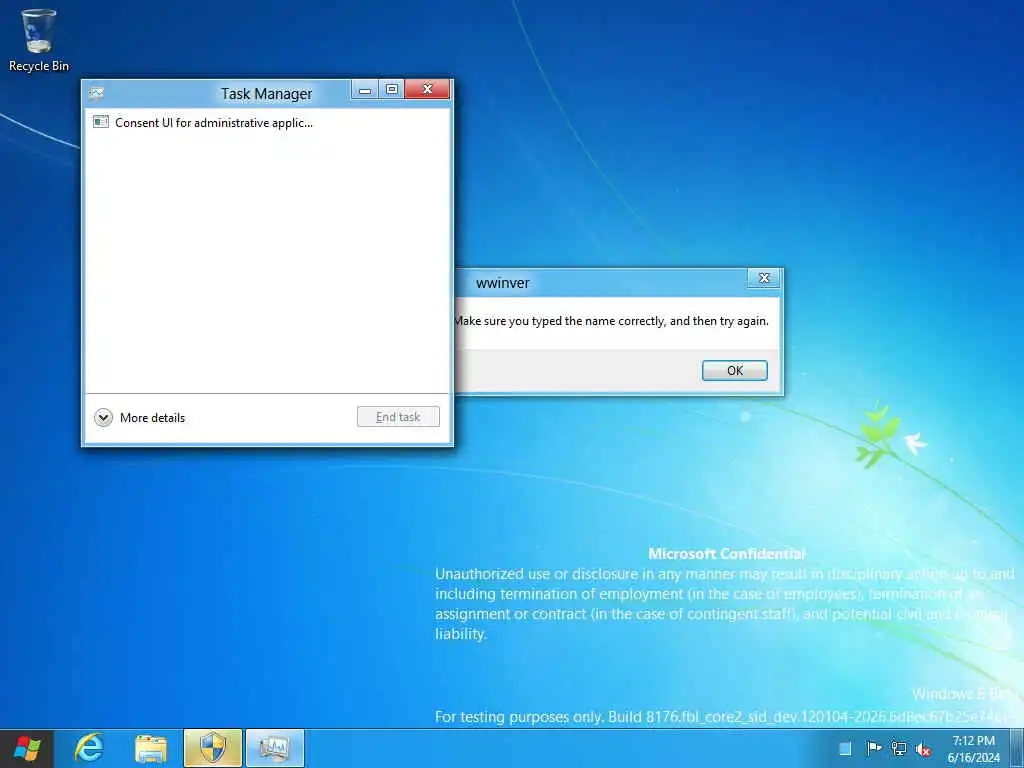Viewport: 1024px width, 768px height.
Task: Click the Consent UI process icon
Action: pos(101,122)
